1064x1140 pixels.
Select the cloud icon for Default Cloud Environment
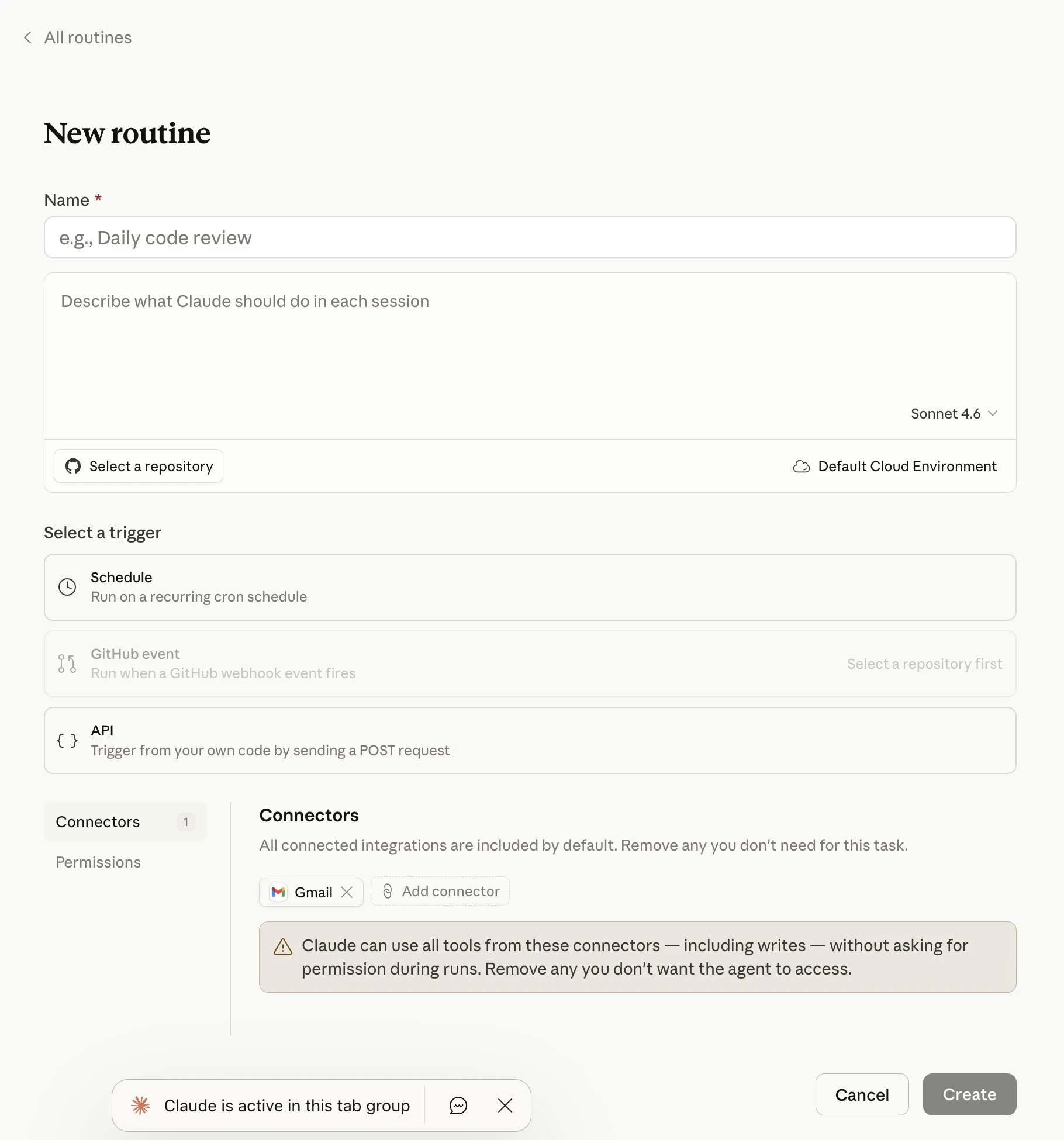[x=802, y=466]
